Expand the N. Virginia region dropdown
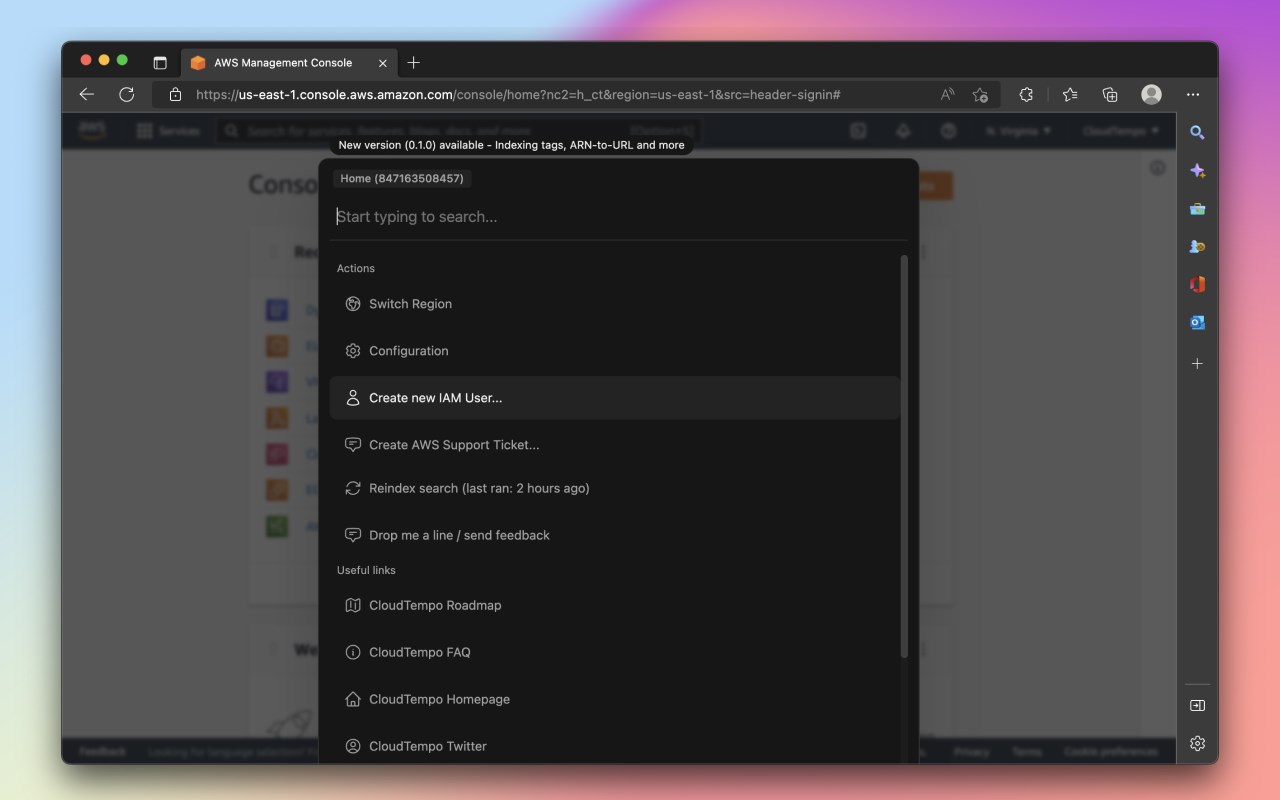This screenshot has width=1280, height=800. [x=1018, y=131]
